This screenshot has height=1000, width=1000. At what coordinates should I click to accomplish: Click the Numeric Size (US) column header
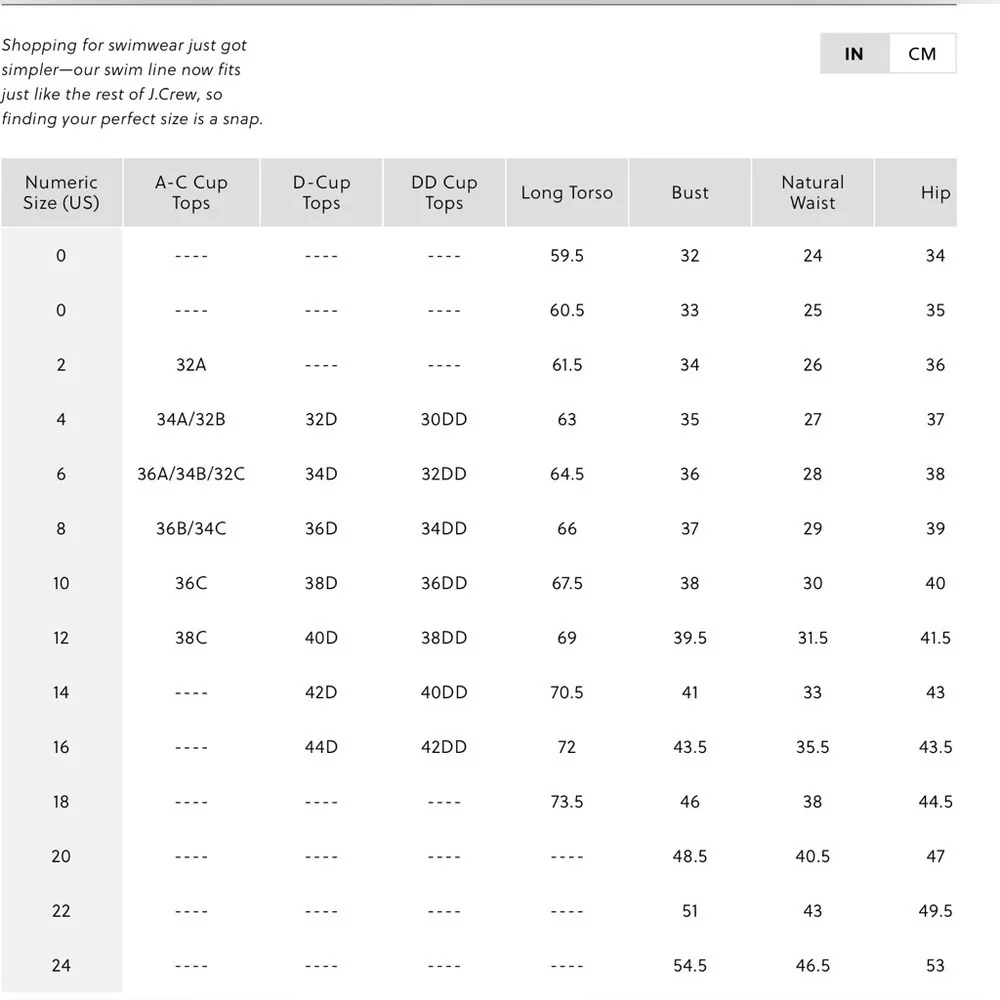tap(61, 193)
